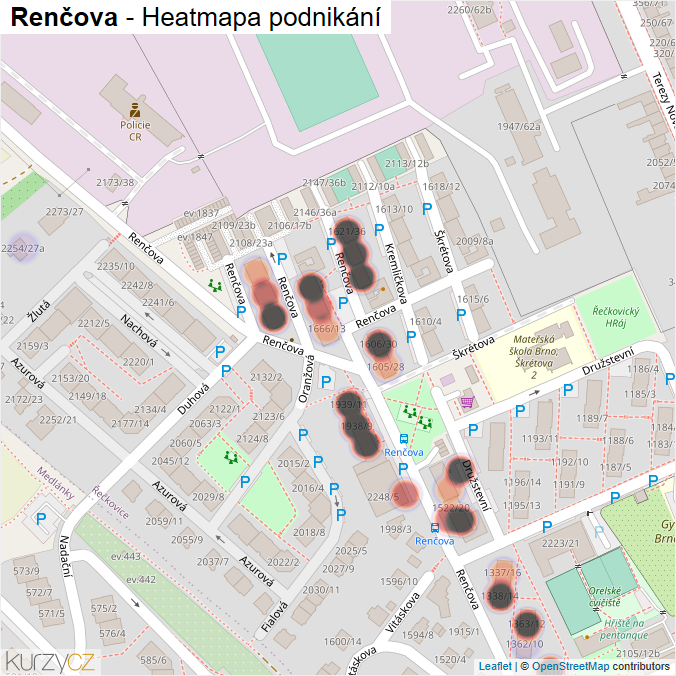Click the Řečkovice district boundary label
The image size is (676, 676).
(x=110, y=503)
